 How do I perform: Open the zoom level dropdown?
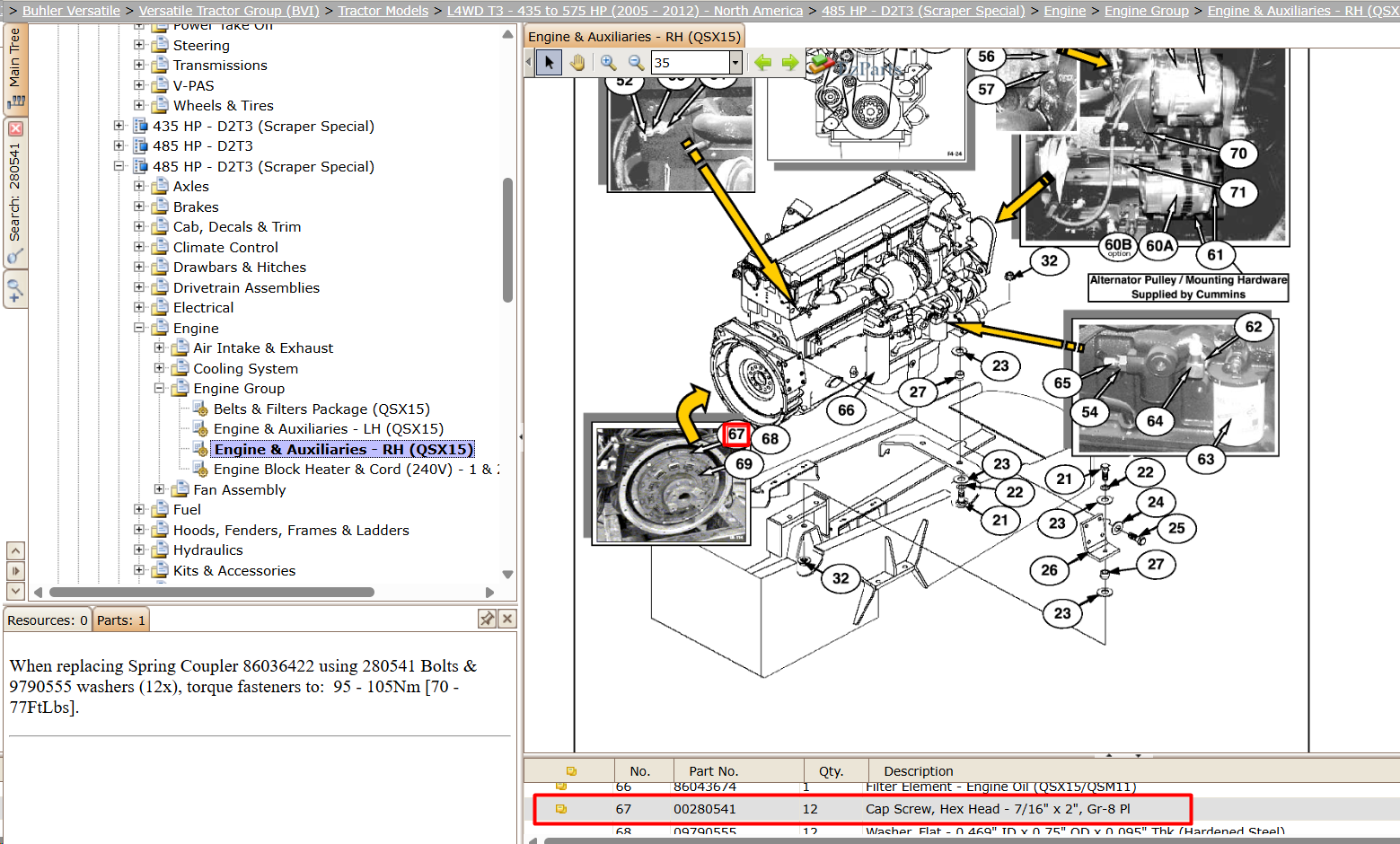(x=735, y=62)
